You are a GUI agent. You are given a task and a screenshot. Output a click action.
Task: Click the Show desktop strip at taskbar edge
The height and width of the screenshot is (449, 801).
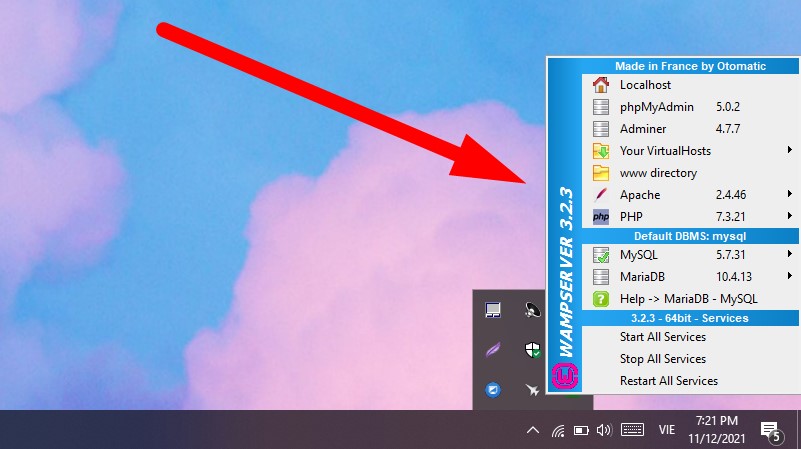[x=798, y=429]
